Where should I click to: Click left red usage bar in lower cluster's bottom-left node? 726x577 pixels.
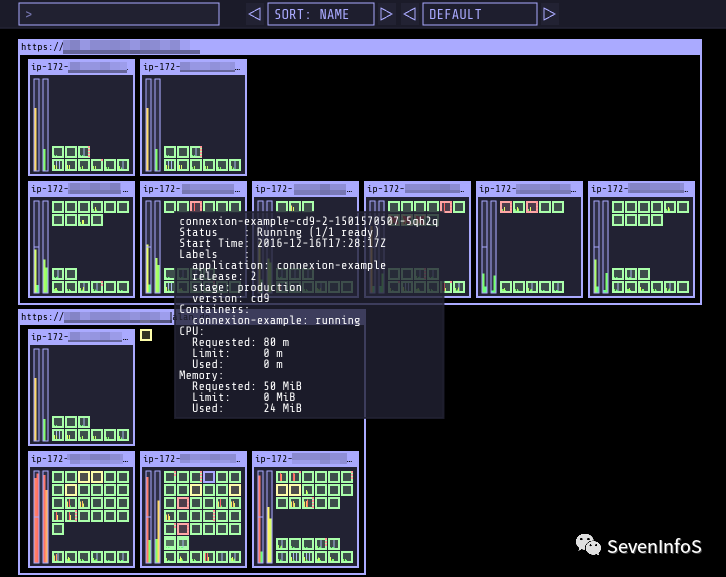(36, 518)
